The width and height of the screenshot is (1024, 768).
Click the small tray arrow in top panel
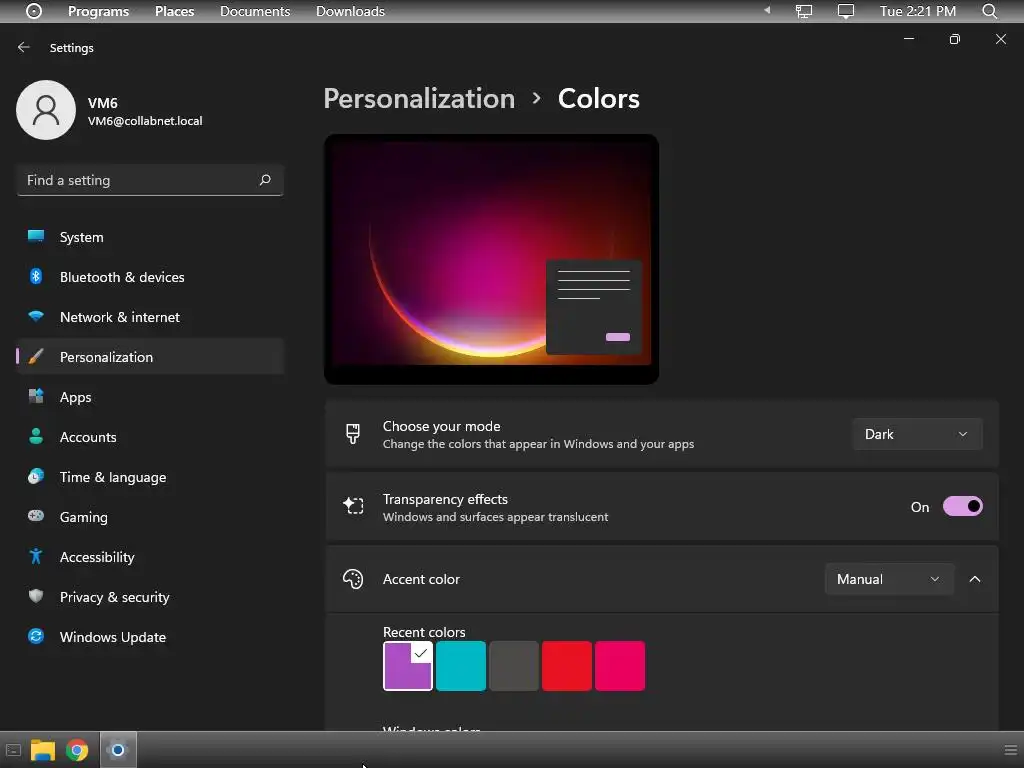(x=767, y=10)
